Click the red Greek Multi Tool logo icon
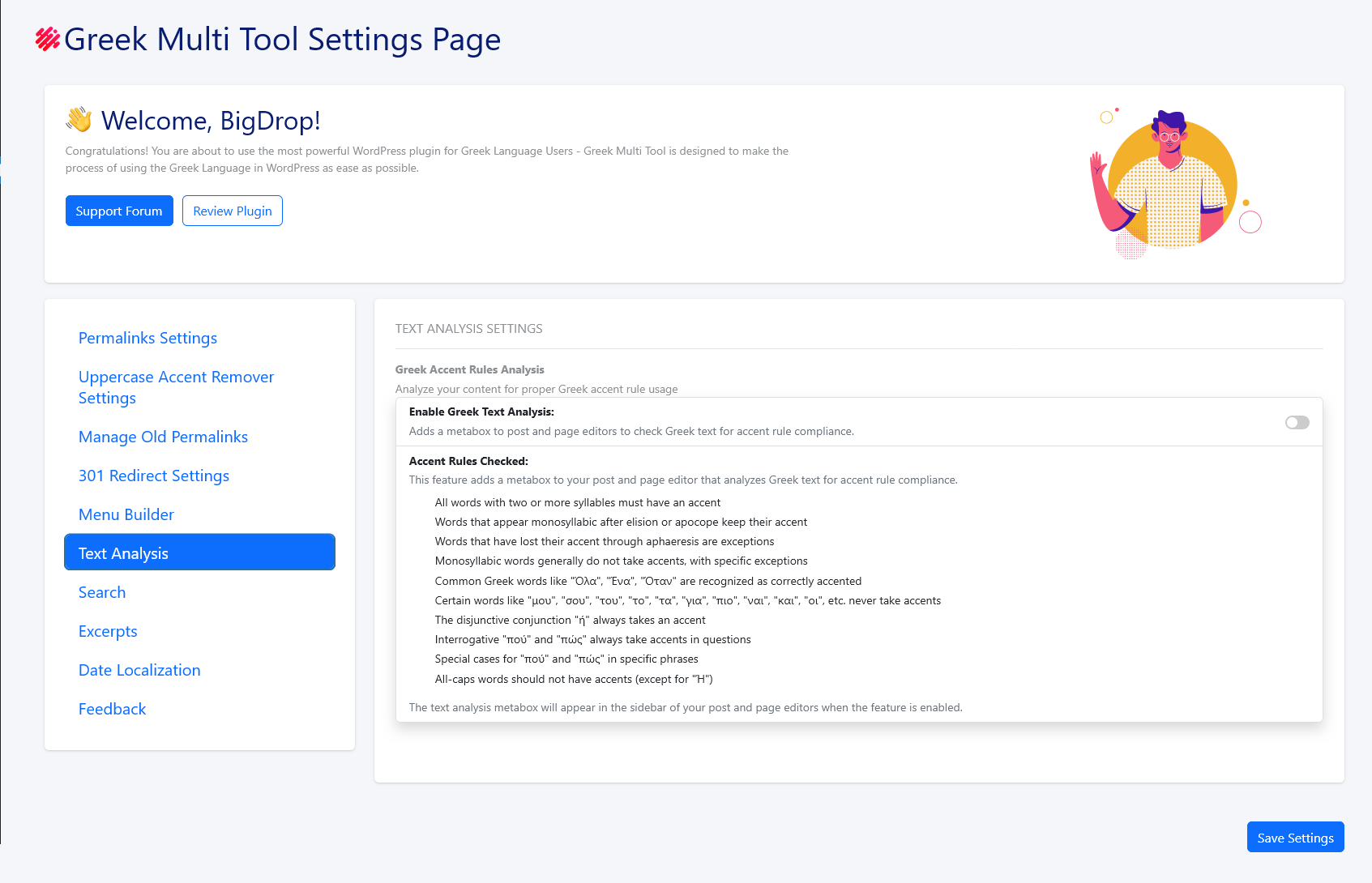This screenshot has width=1372, height=883. pos(48,39)
